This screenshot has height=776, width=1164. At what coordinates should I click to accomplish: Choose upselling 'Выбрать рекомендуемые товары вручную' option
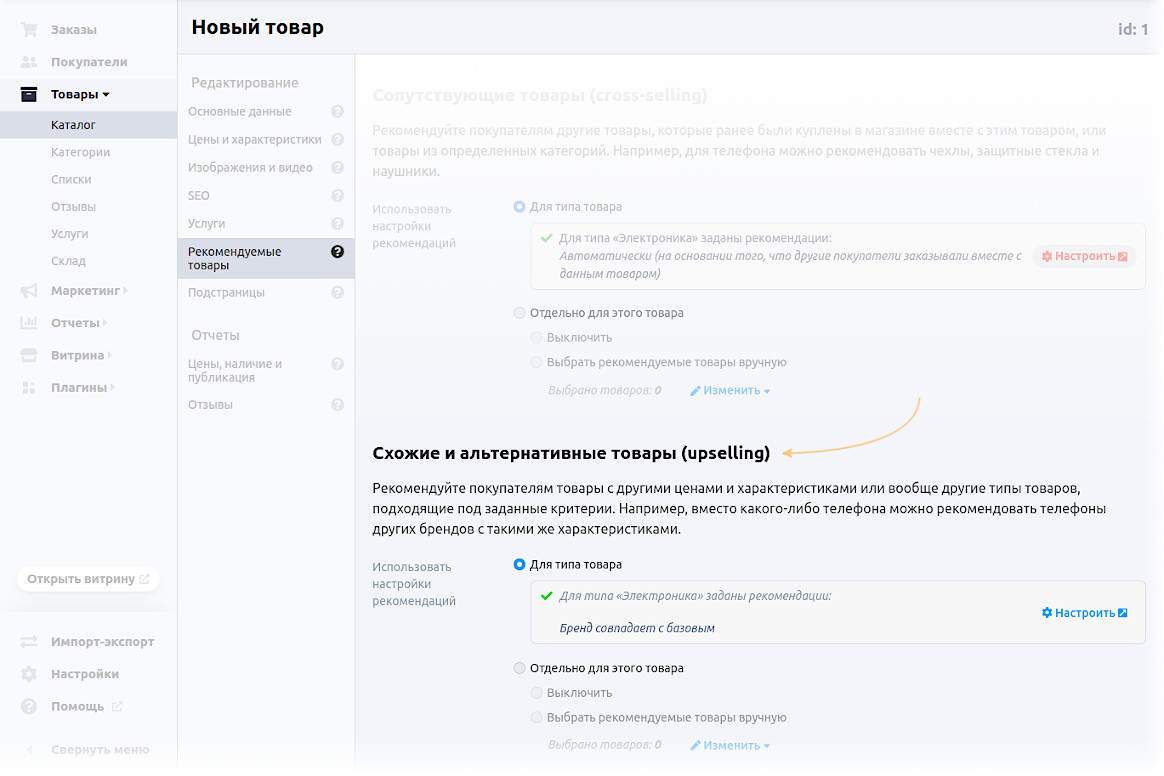(537, 717)
